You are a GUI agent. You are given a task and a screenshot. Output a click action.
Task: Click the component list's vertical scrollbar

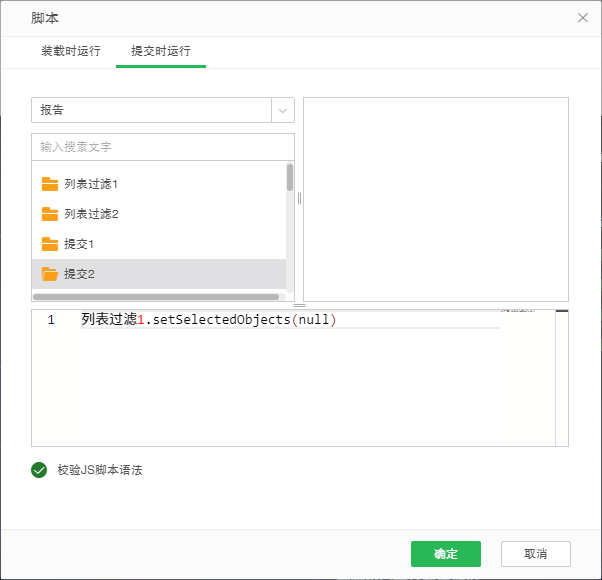coord(290,178)
